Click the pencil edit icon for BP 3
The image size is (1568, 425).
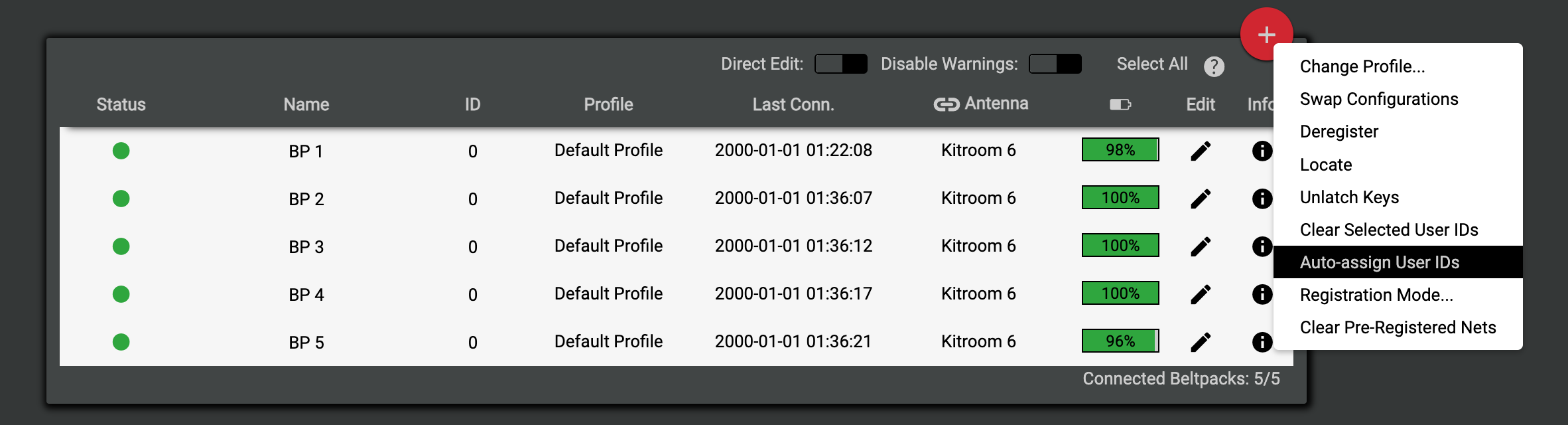click(1201, 246)
